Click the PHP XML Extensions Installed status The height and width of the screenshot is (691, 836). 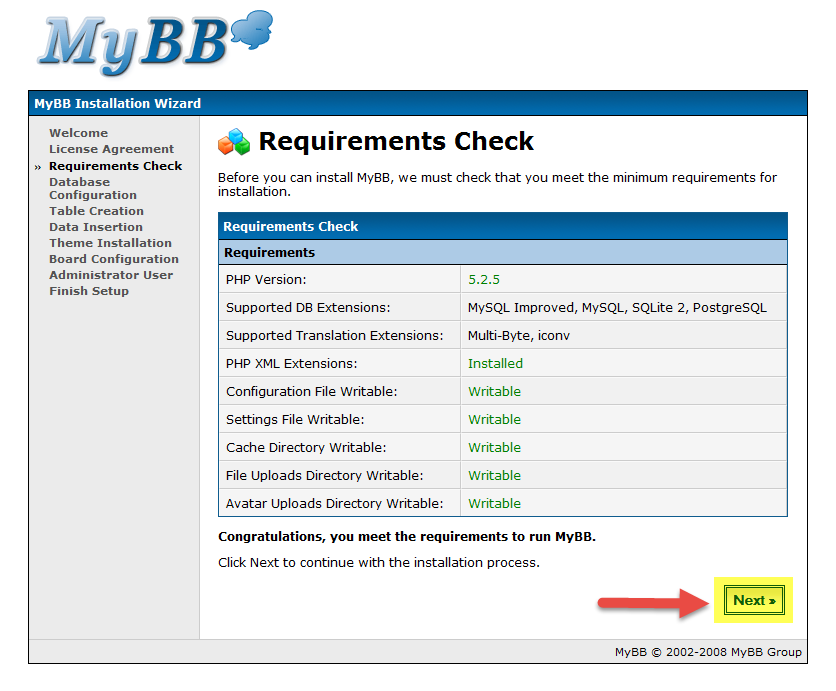click(x=495, y=364)
